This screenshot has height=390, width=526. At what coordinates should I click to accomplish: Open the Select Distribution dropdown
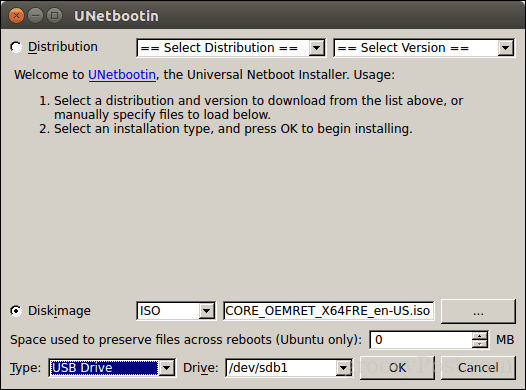231,48
